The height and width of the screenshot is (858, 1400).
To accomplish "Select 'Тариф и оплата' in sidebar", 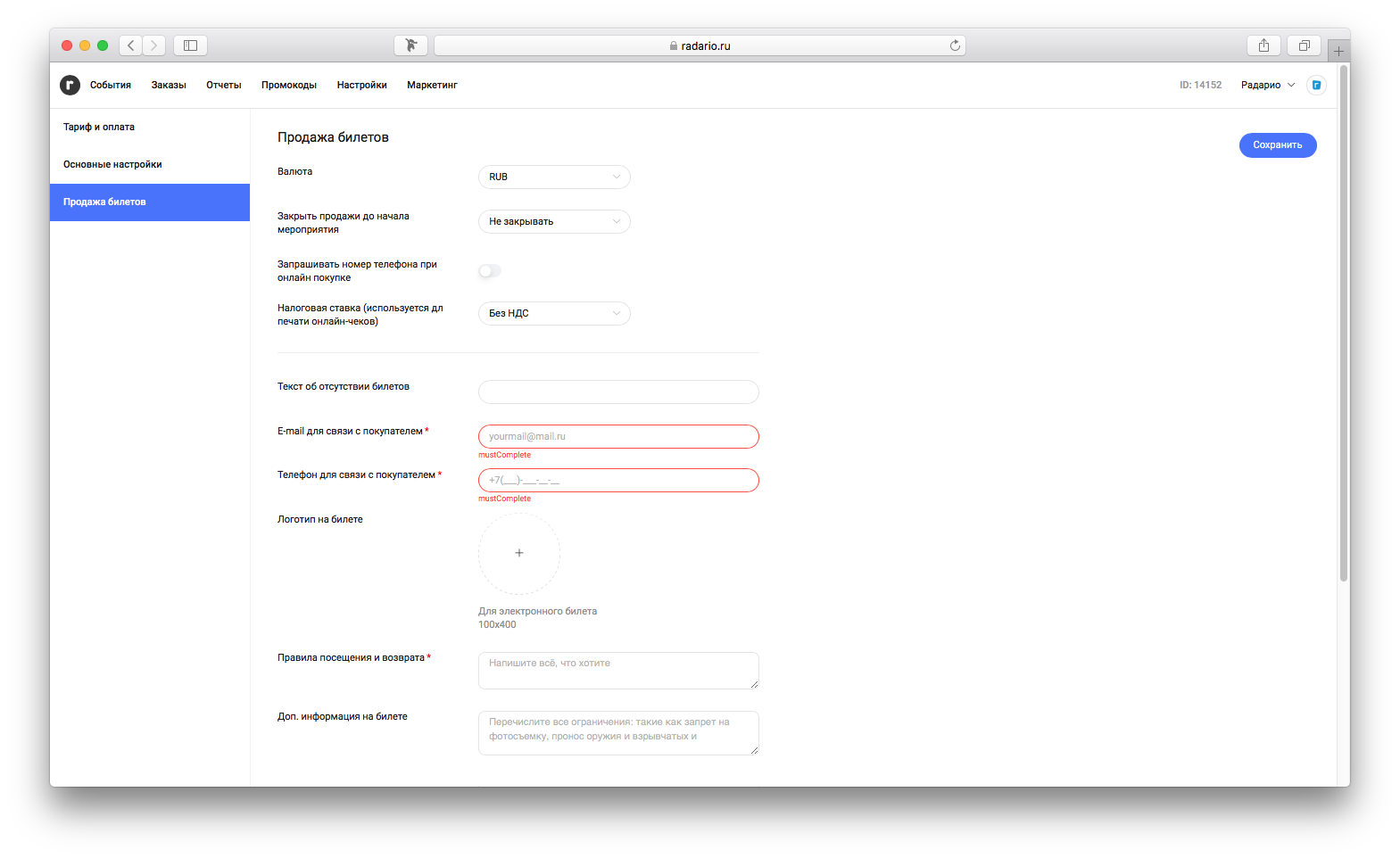I will click(150, 127).
